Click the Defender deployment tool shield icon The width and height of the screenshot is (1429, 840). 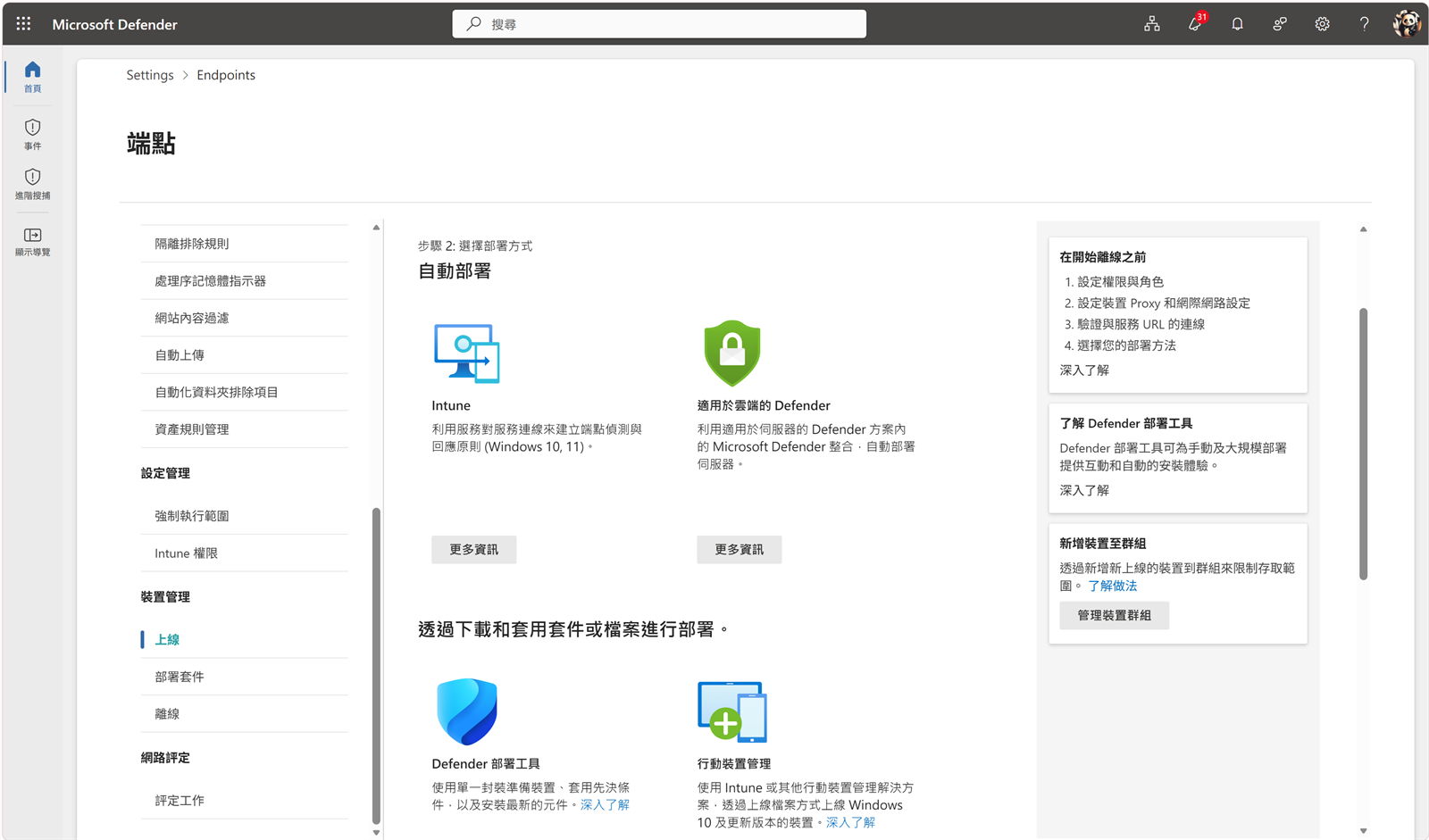466,711
